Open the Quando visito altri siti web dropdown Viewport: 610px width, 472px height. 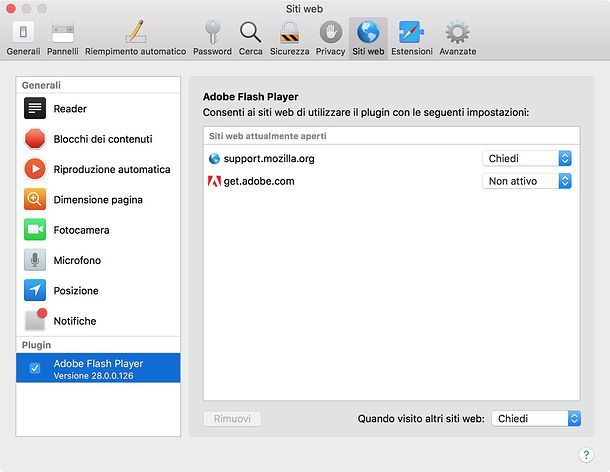(536, 419)
